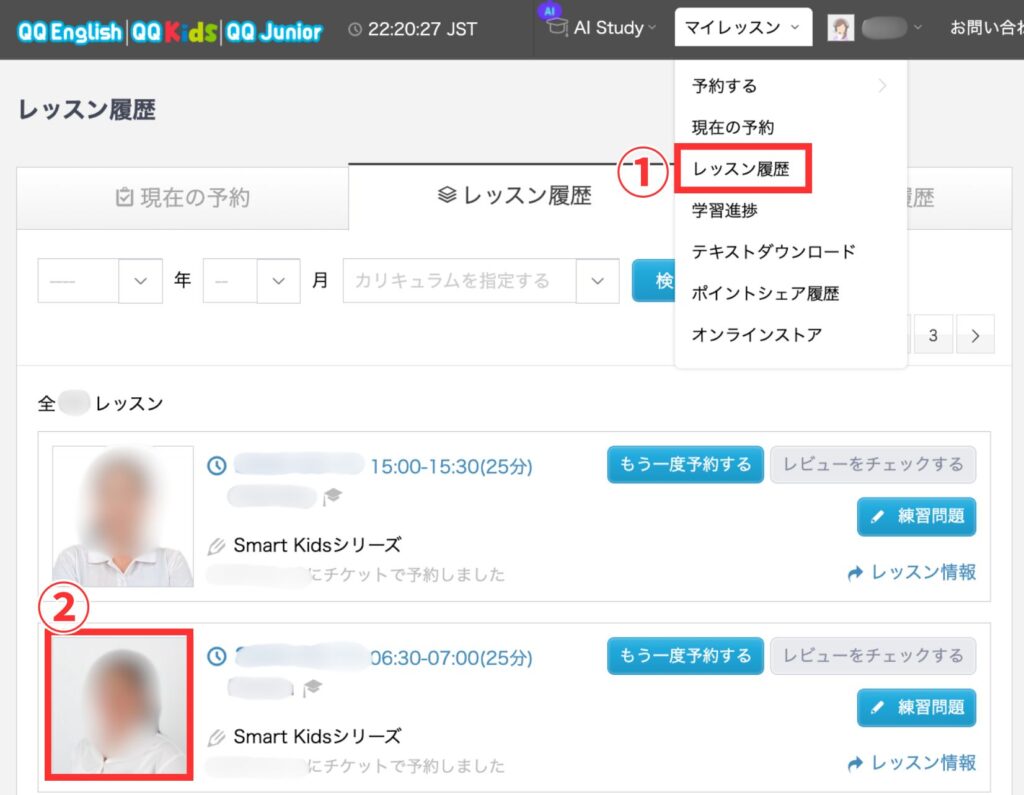
Task: Click the QQ English logo
Action: click(69, 30)
